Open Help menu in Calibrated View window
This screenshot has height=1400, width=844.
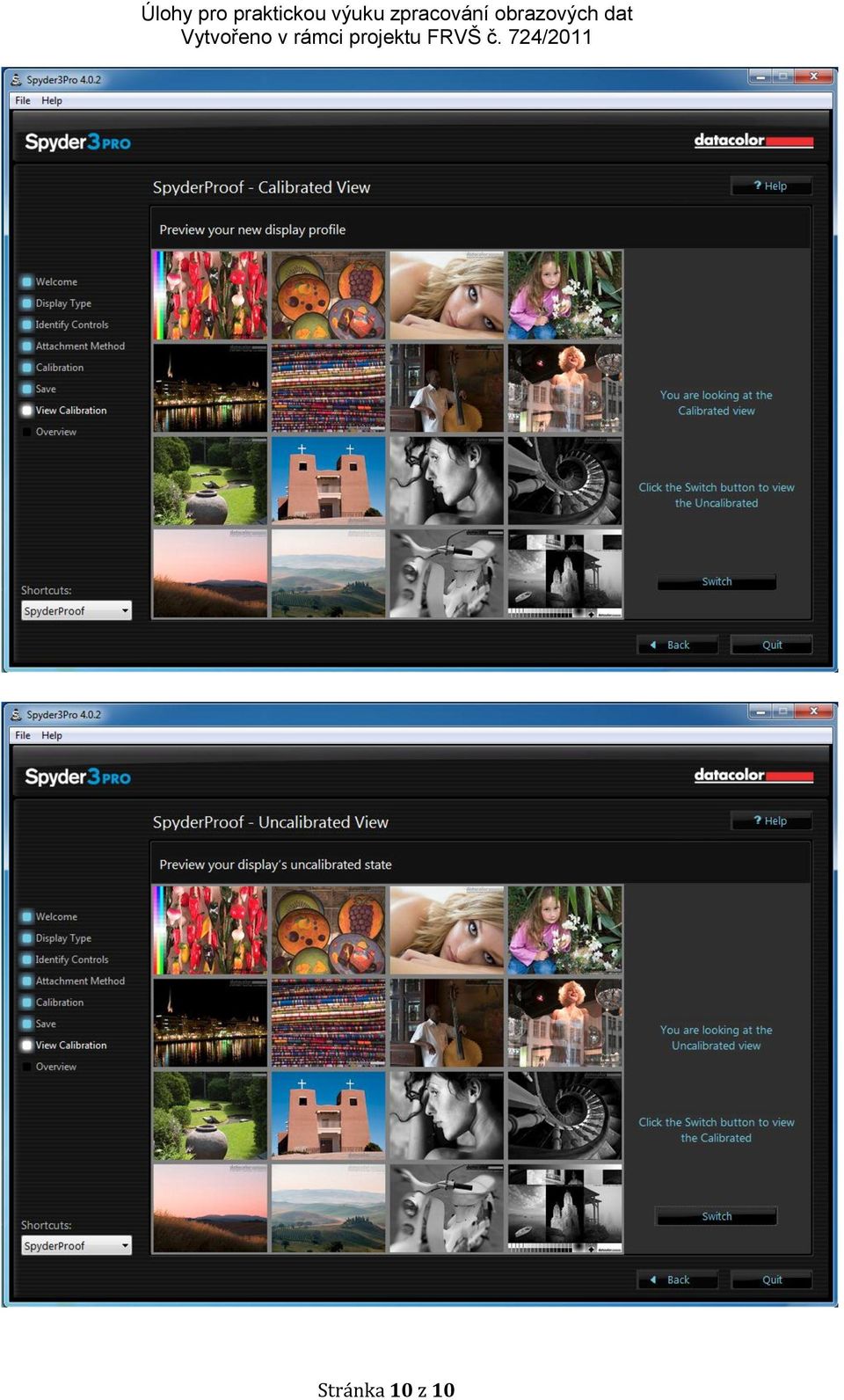[52, 100]
